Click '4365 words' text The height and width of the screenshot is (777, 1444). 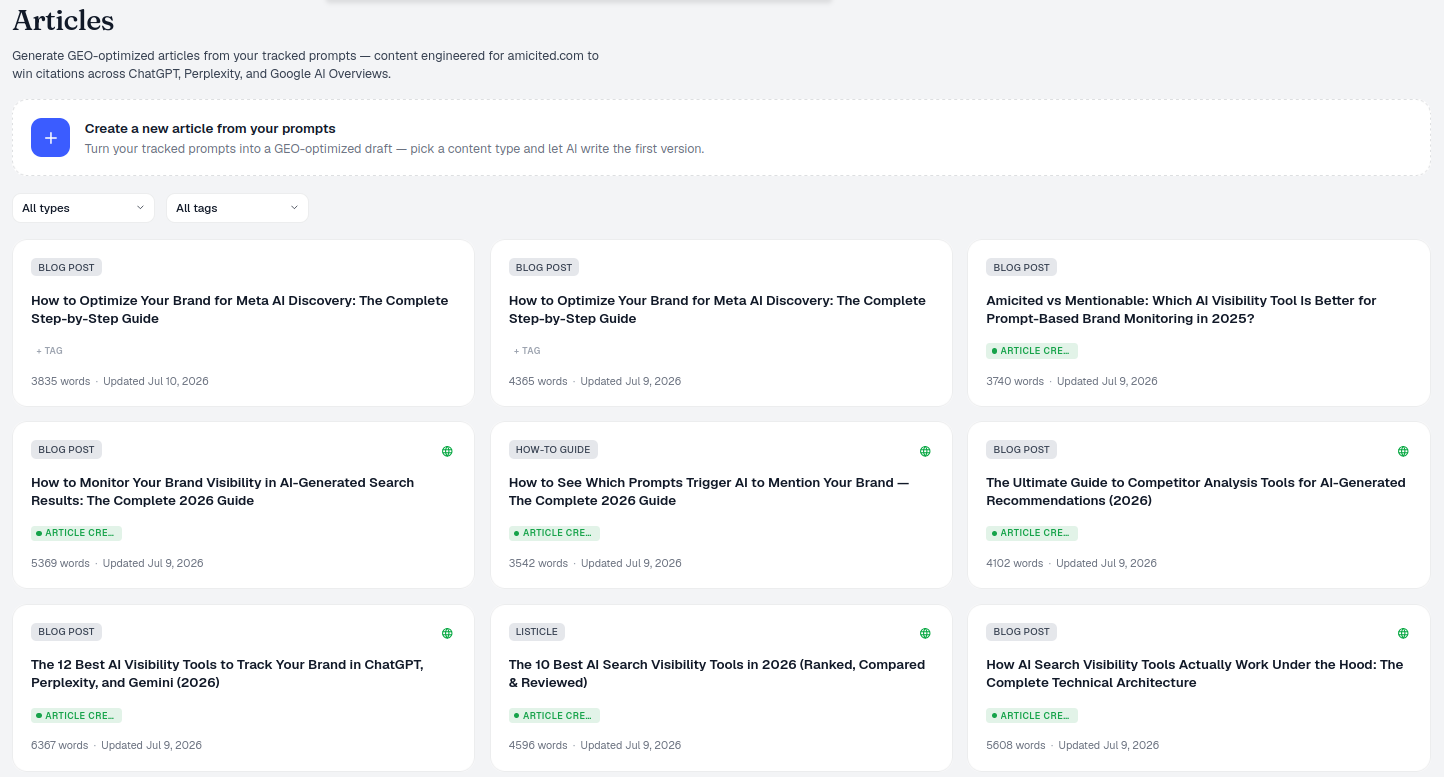pyautogui.click(x=538, y=381)
